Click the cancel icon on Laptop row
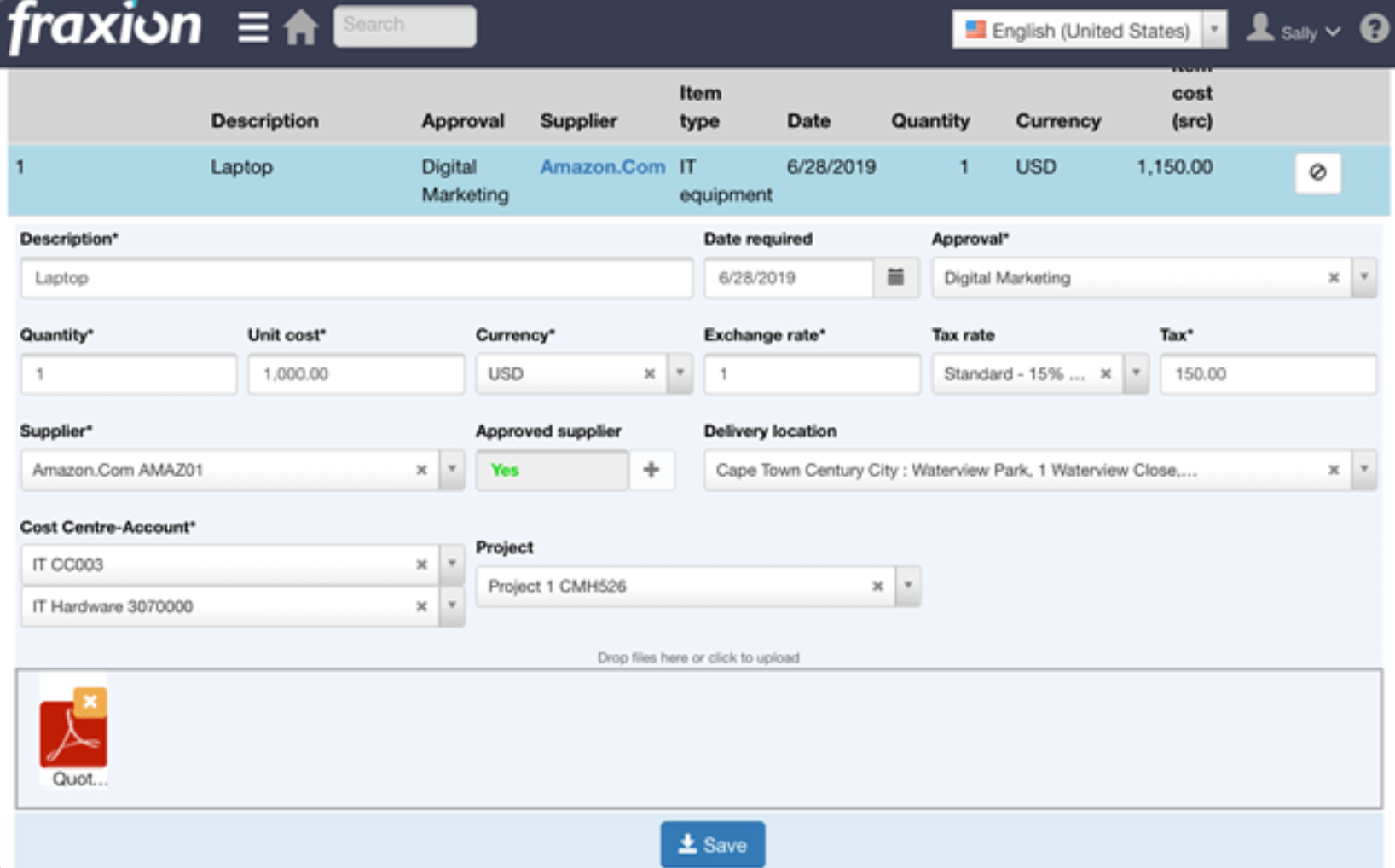This screenshot has height=868, width=1395. 1317,172
